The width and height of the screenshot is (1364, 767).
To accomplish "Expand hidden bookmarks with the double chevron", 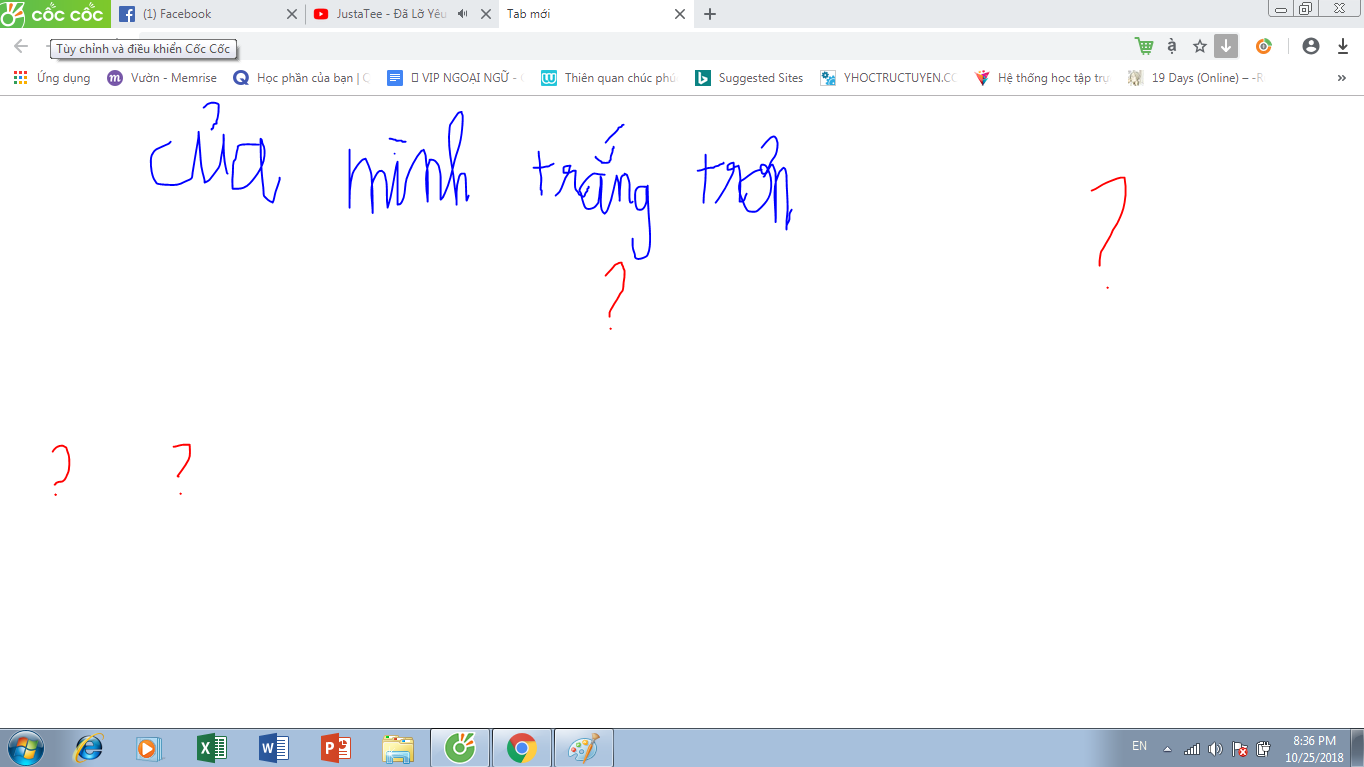I will tap(1342, 78).
